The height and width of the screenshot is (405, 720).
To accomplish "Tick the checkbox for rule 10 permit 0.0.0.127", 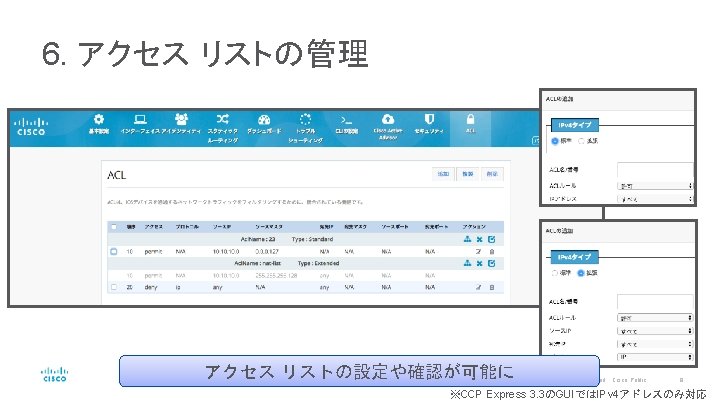I will 114,252.
